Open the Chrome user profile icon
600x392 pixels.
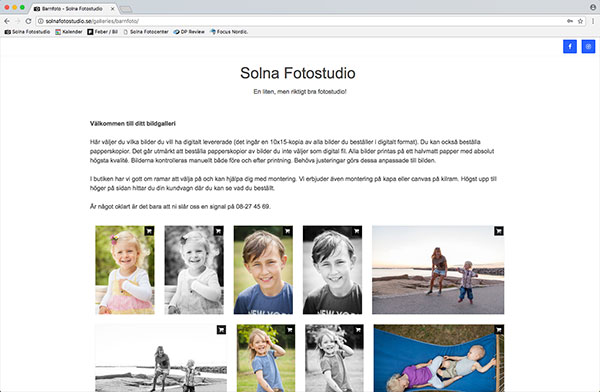coord(593,7)
